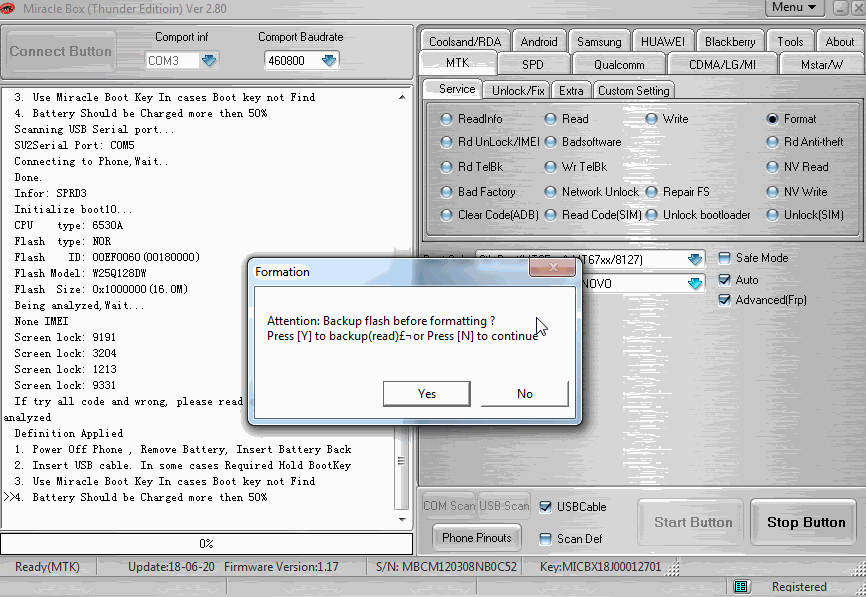Open the Coolsand/RDA tab
This screenshot has width=866, height=597.
point(465,41)
